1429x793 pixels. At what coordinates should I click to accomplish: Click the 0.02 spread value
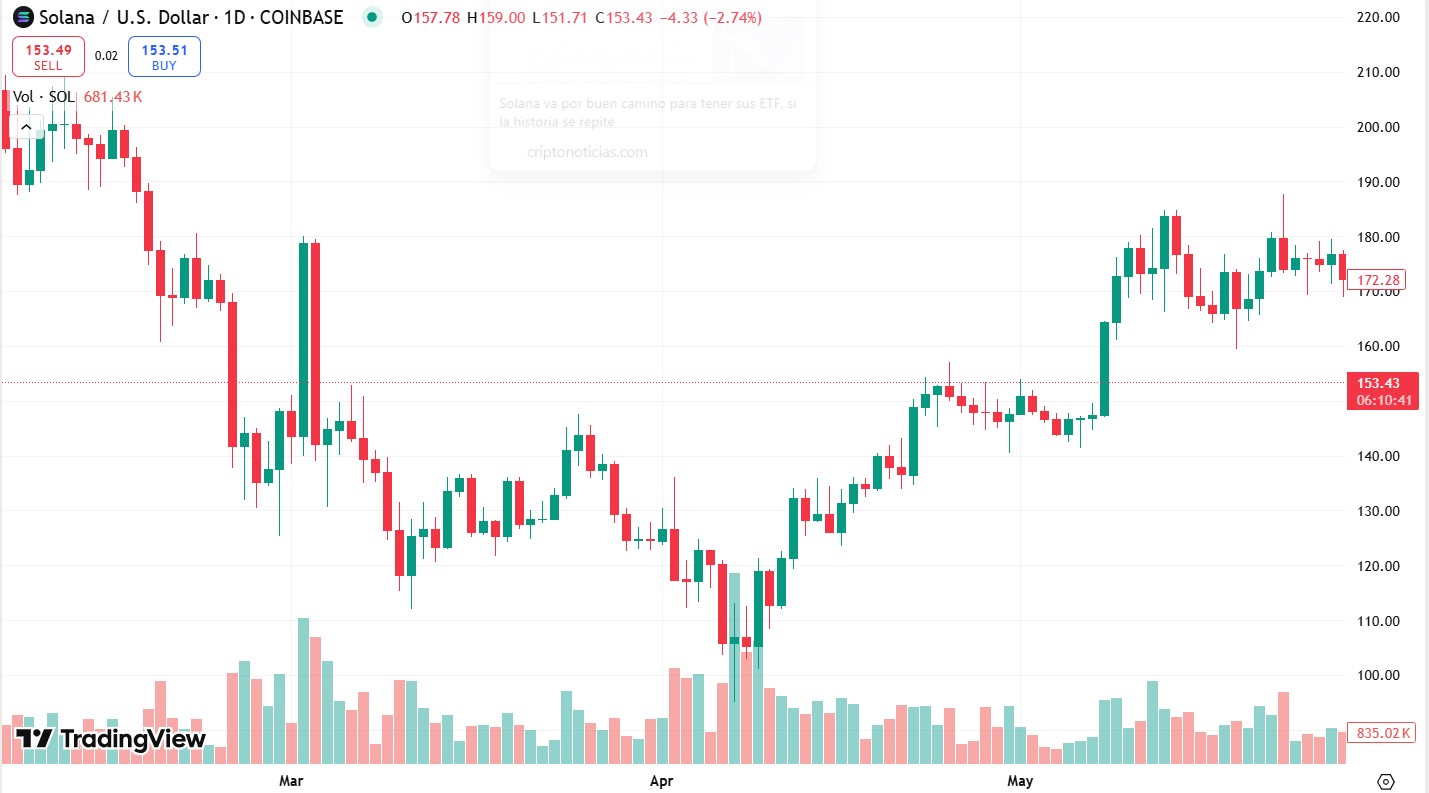coord(106,56)
